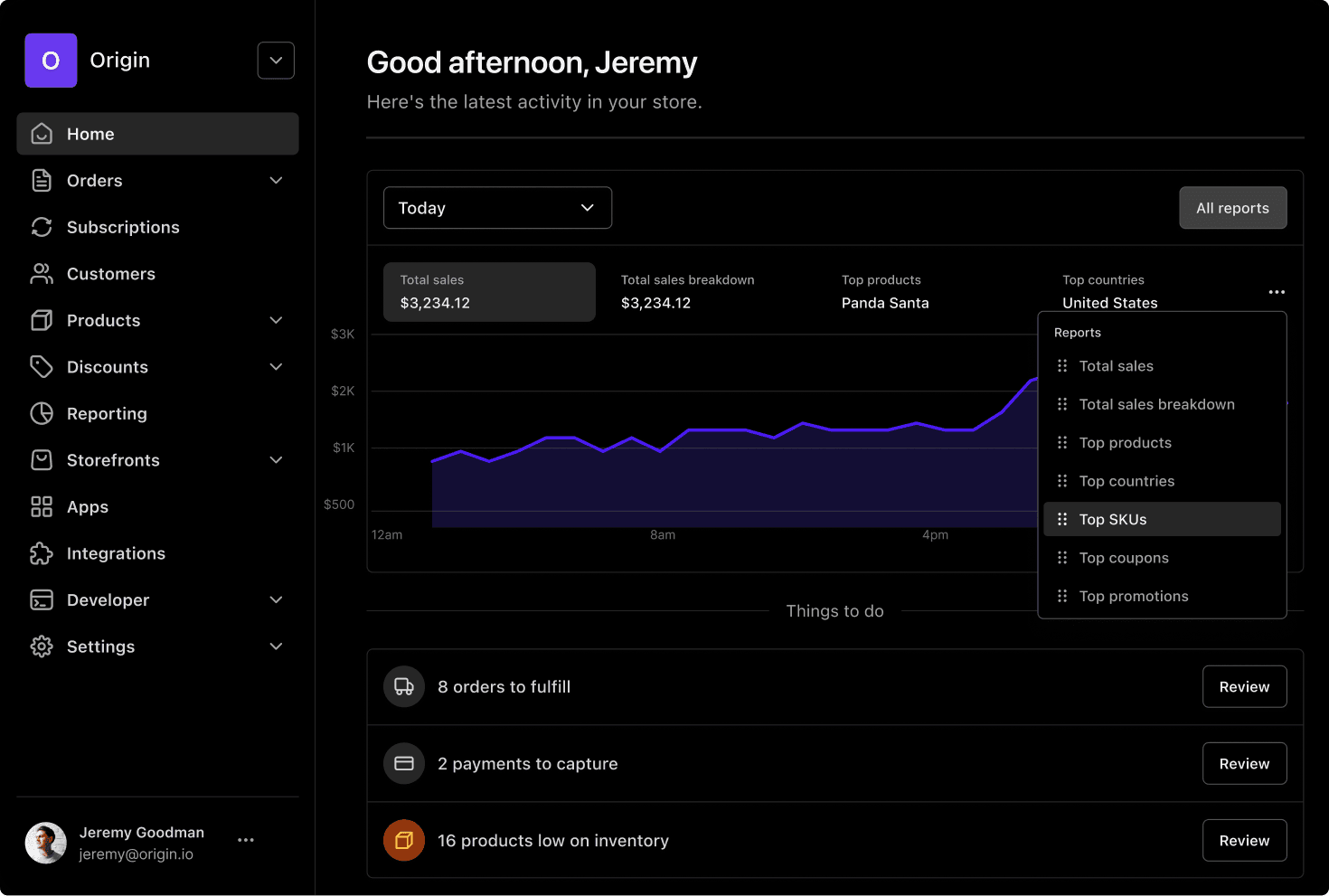Select the Subscriptions icon in sidebar
Viewport: 1329px width, 896px height.
42,227
